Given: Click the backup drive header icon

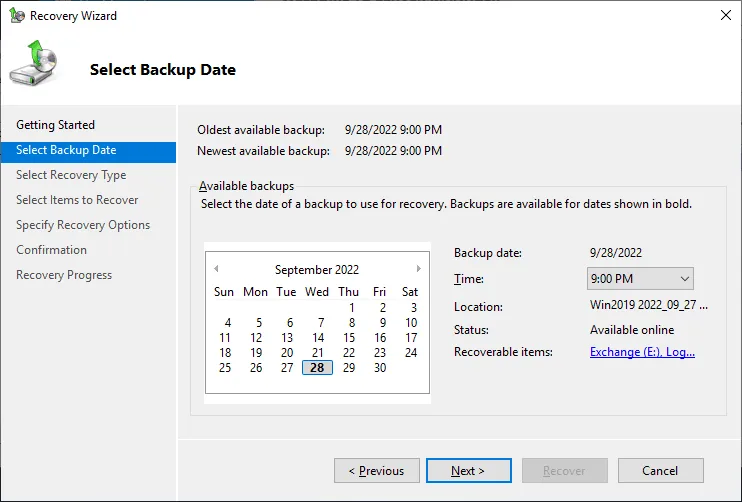Looking at the screenshot, I should pyautogui.click(x=33, y=65).
